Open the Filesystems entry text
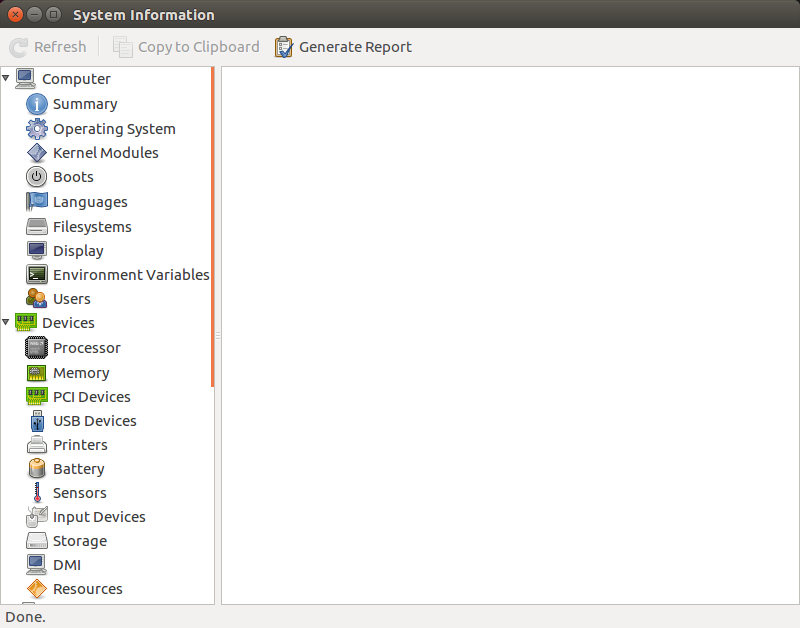Screen dimensions: 800x628 click(x=92, y=227)
